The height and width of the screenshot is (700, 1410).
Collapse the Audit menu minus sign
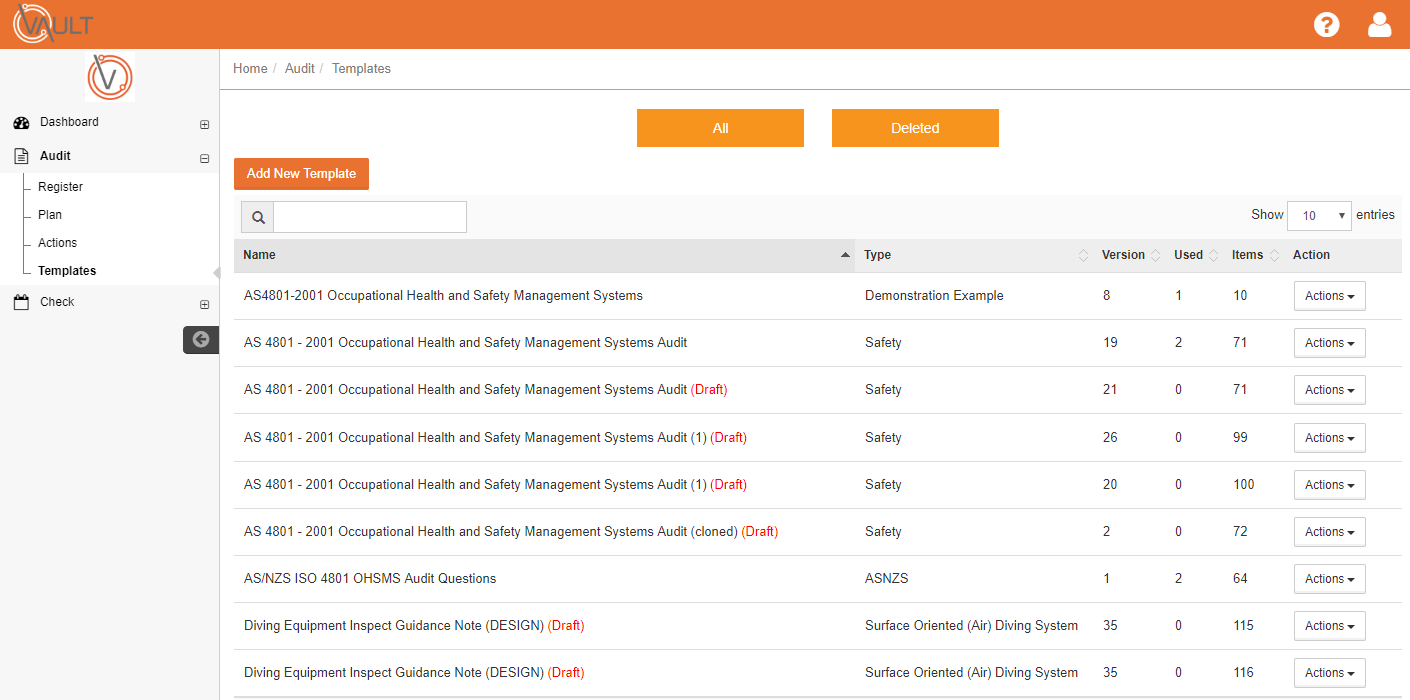point(205,158)
